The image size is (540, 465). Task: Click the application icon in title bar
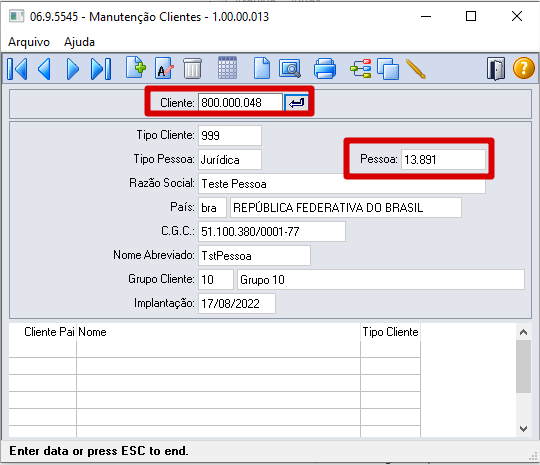(x=17, y=16)
